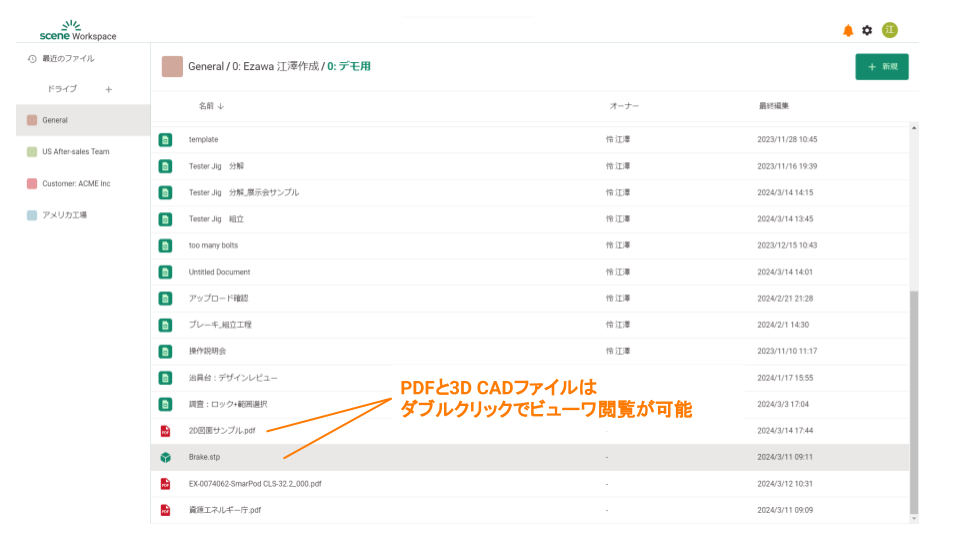Select the template file name
The image size is (960, 540).
click(x=203, y=140)
